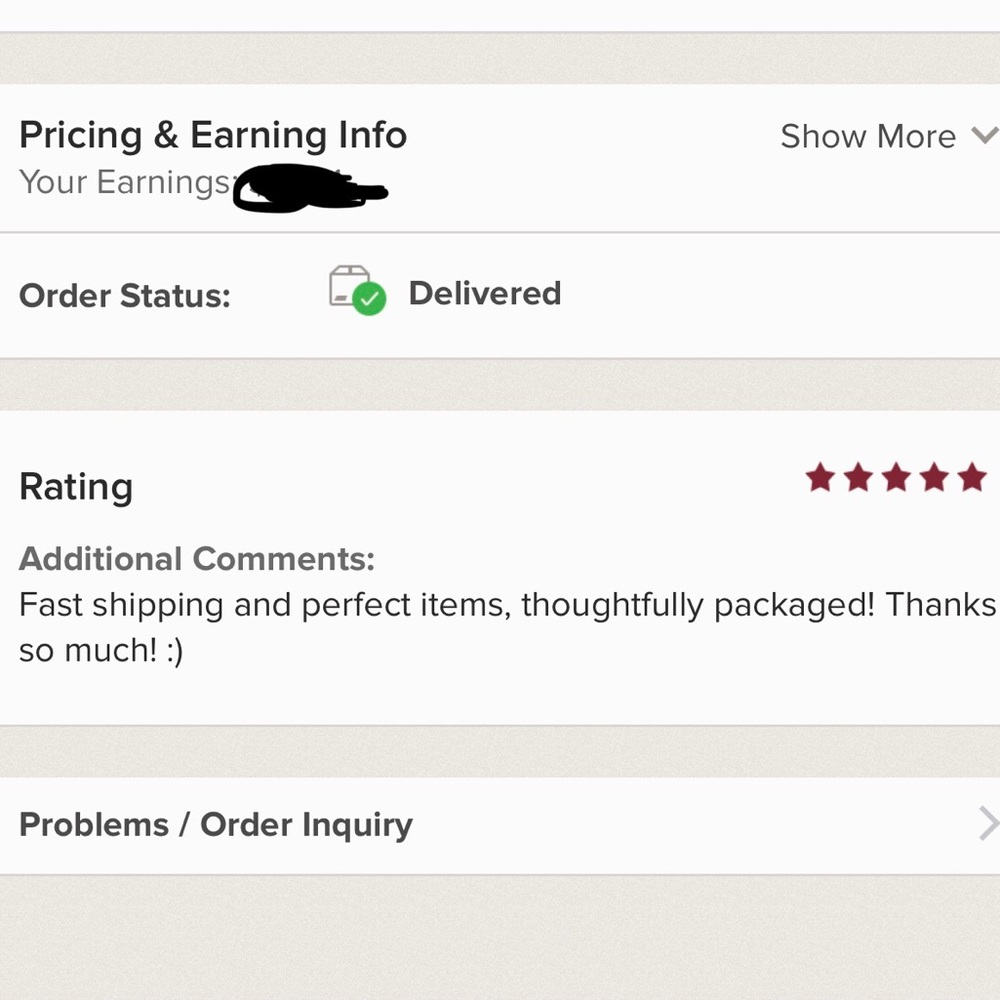The height and width of the screenshot is (1000, 1000).
Task: Open the Problems / Order Inquiry row
Action: 216,825
